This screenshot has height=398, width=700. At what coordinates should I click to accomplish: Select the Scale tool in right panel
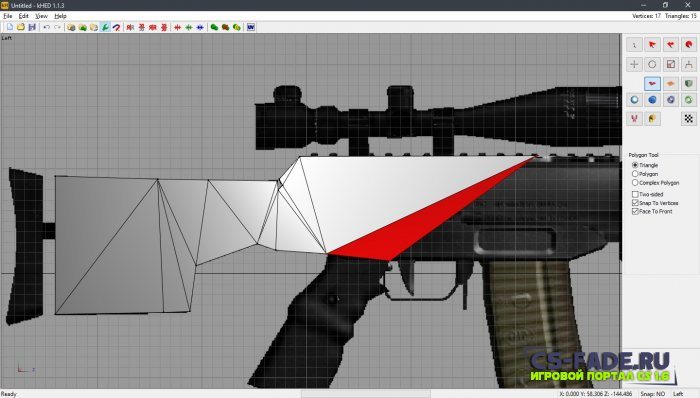point(671,64)
